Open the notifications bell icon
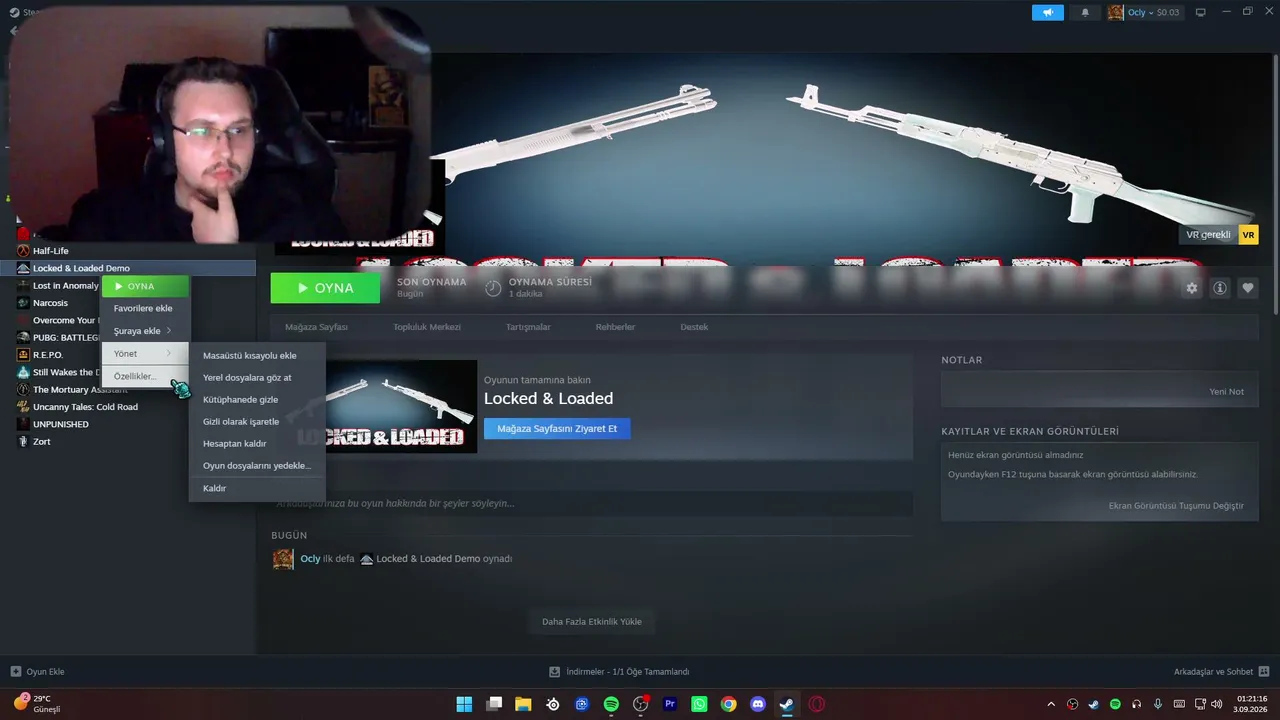 [1085, 12]
